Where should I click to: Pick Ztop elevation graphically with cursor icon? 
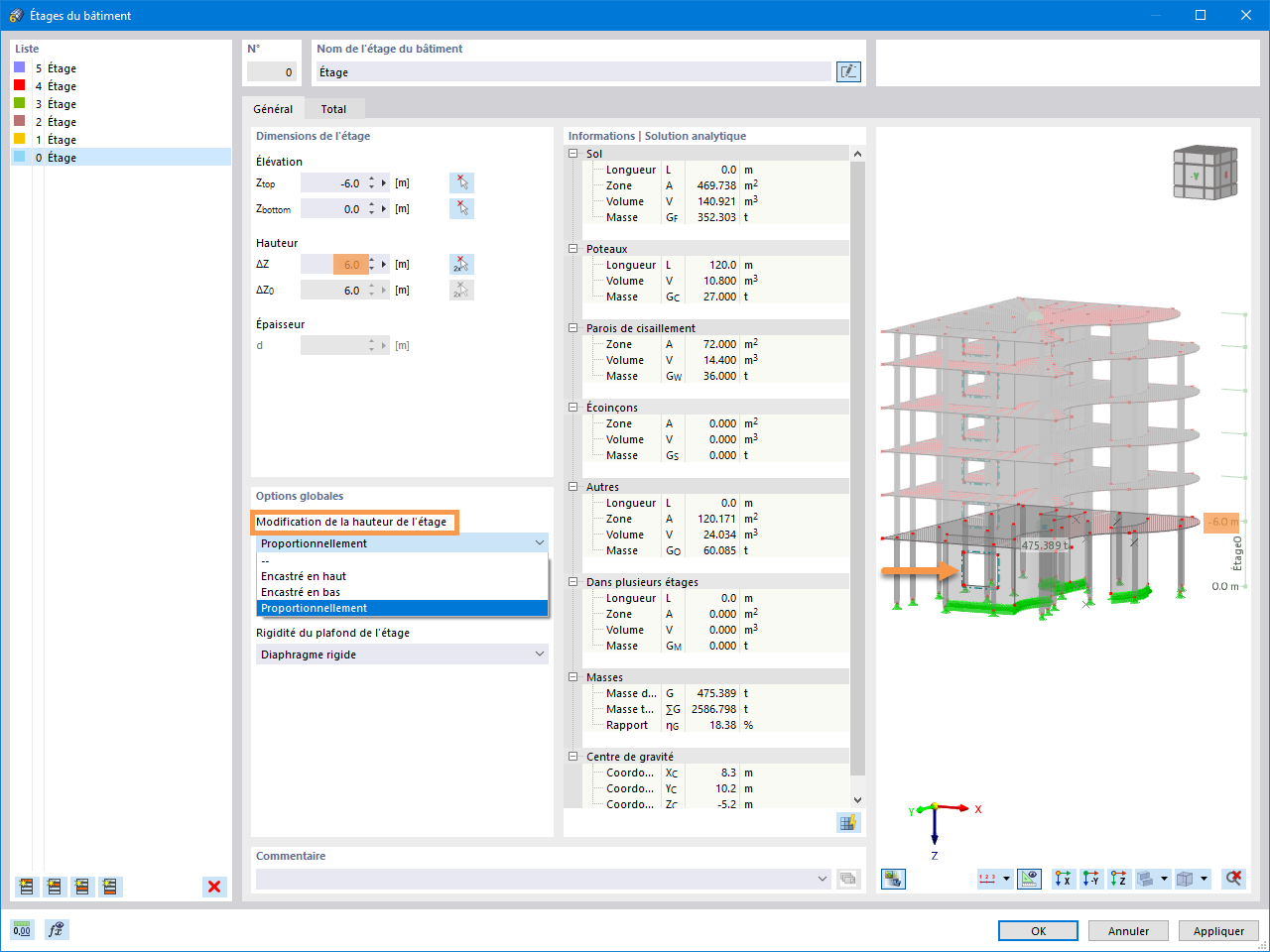461,182
